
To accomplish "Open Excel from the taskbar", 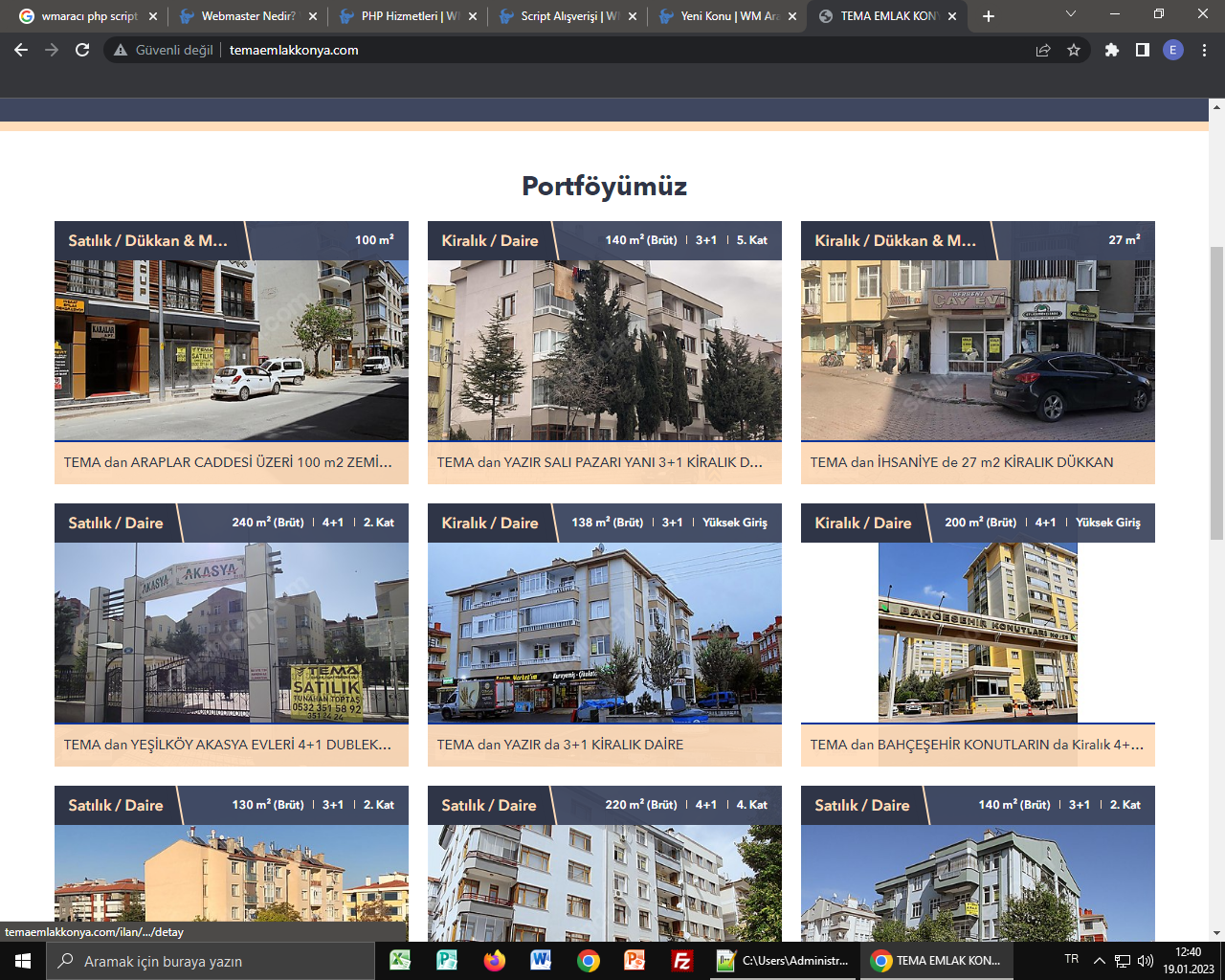I will (400, 961).
